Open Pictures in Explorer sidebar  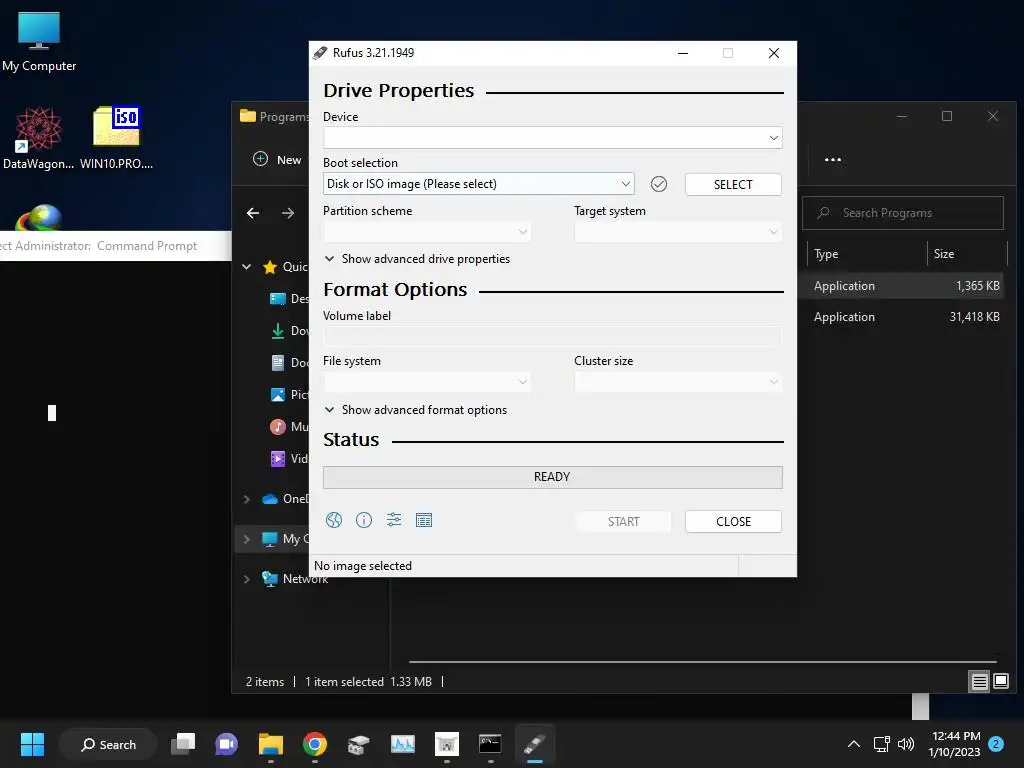coord(289,394)
